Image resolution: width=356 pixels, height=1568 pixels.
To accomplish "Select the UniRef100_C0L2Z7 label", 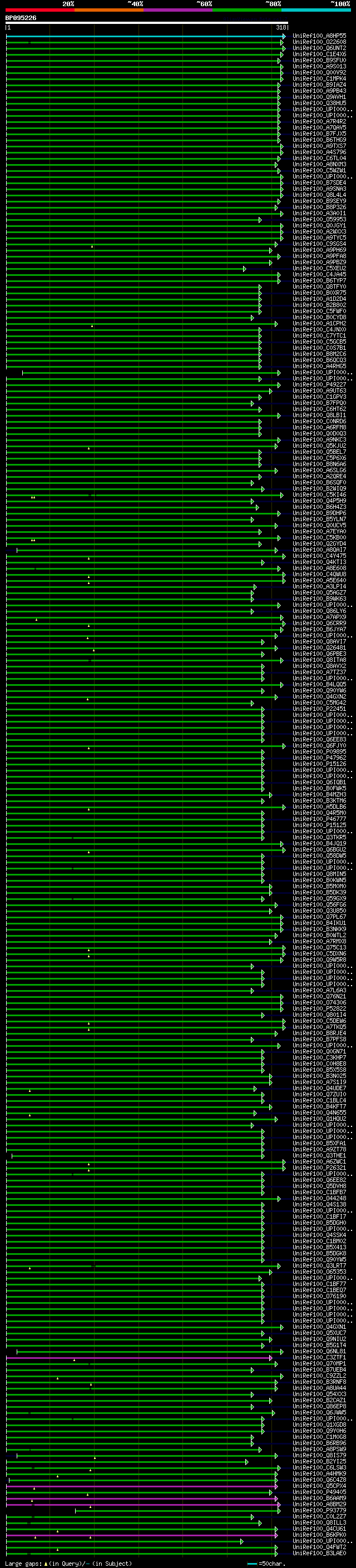I will point(319,1517).
